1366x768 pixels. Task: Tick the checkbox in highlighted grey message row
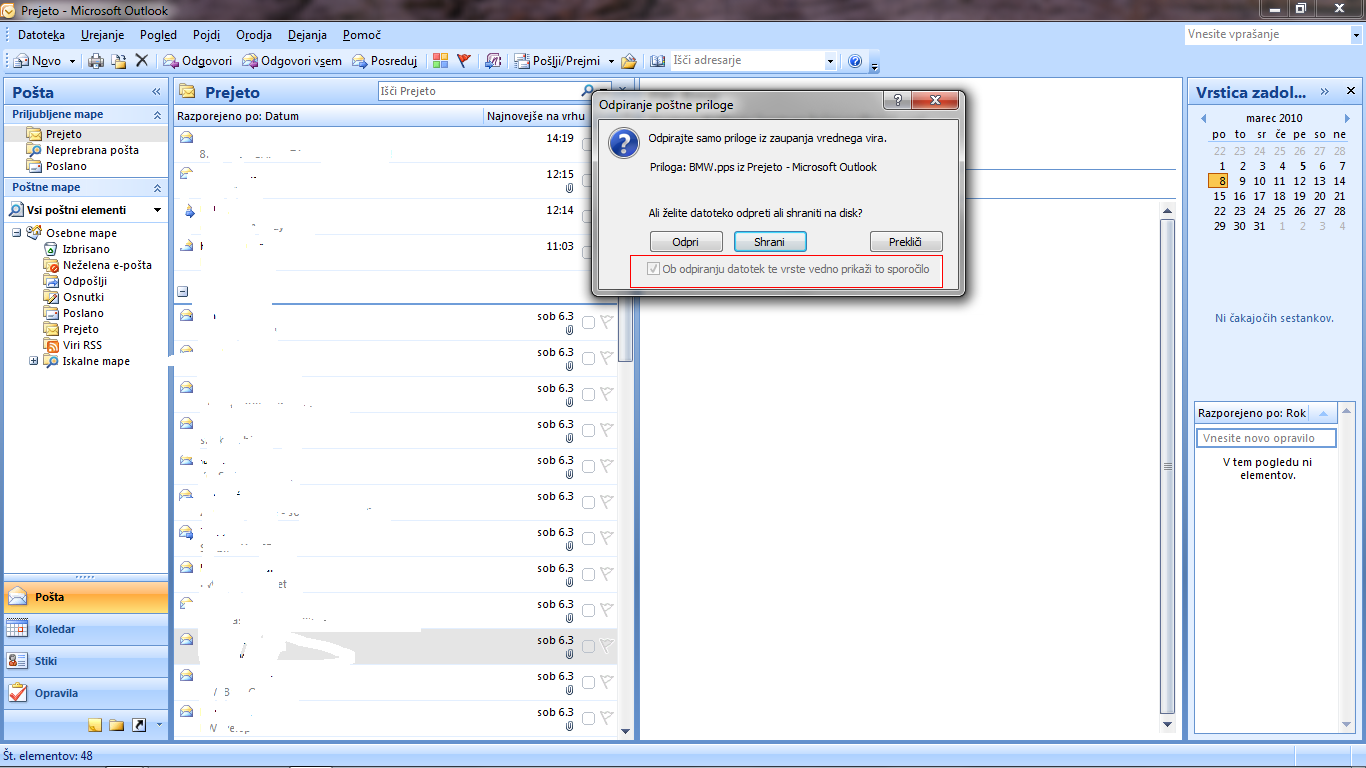point(588,646)
